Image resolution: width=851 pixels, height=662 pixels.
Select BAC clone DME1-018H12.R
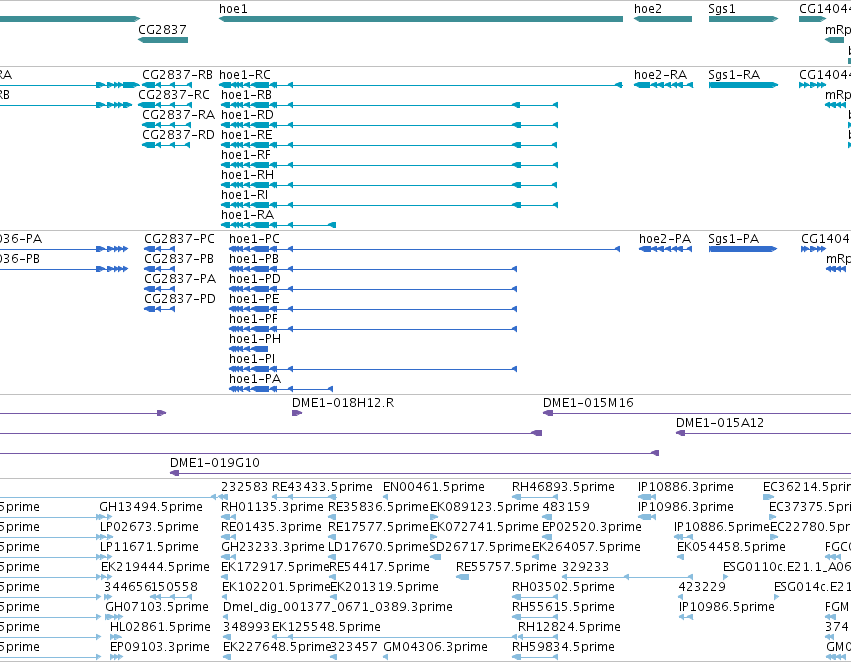pyautogui.click(x=343, y=403)
